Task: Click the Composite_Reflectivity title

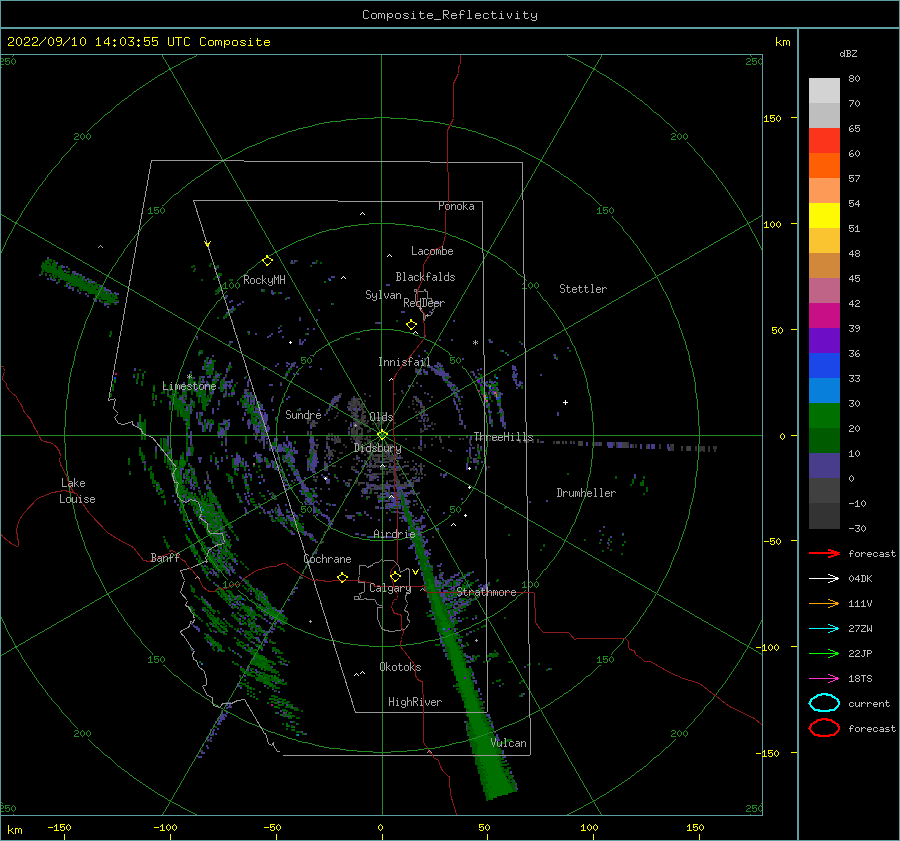Action: [450, 15]
